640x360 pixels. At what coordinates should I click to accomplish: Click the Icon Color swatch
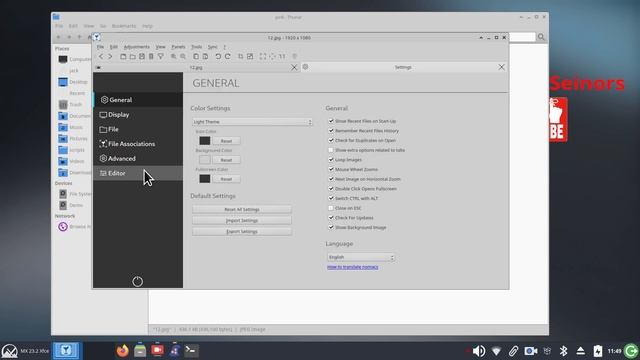(x=205, y=141)
